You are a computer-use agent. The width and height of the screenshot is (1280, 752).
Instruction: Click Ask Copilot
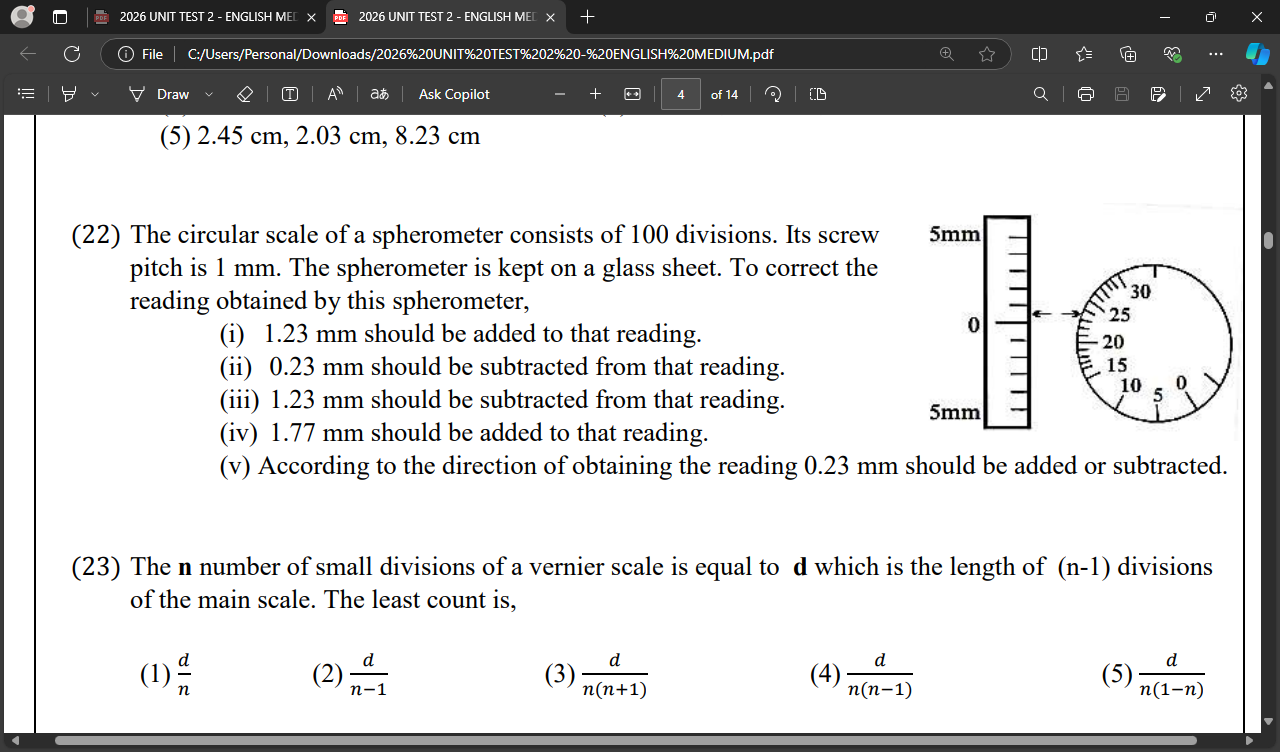point(454,94)
